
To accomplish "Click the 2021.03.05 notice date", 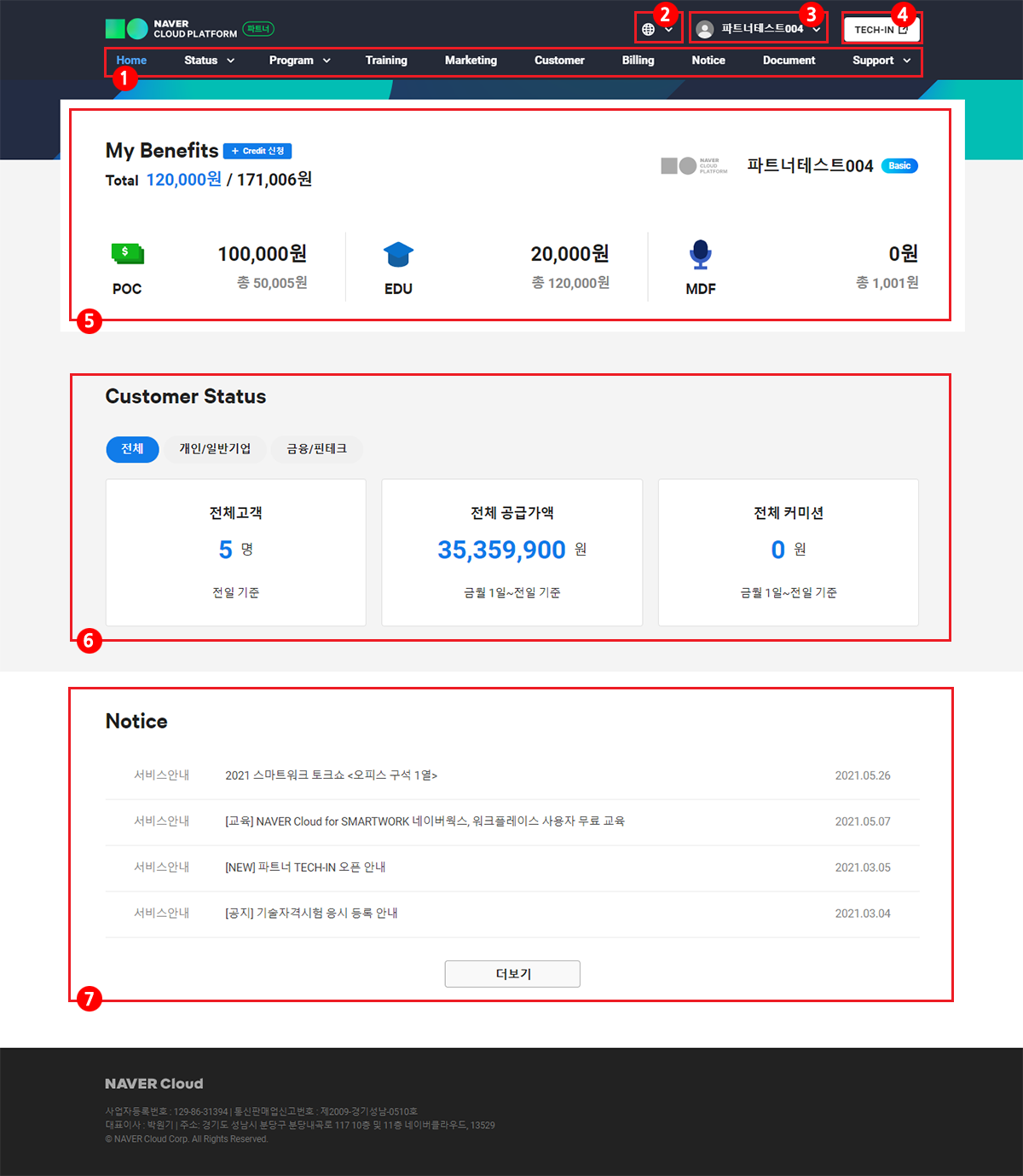I will point(863,868).
